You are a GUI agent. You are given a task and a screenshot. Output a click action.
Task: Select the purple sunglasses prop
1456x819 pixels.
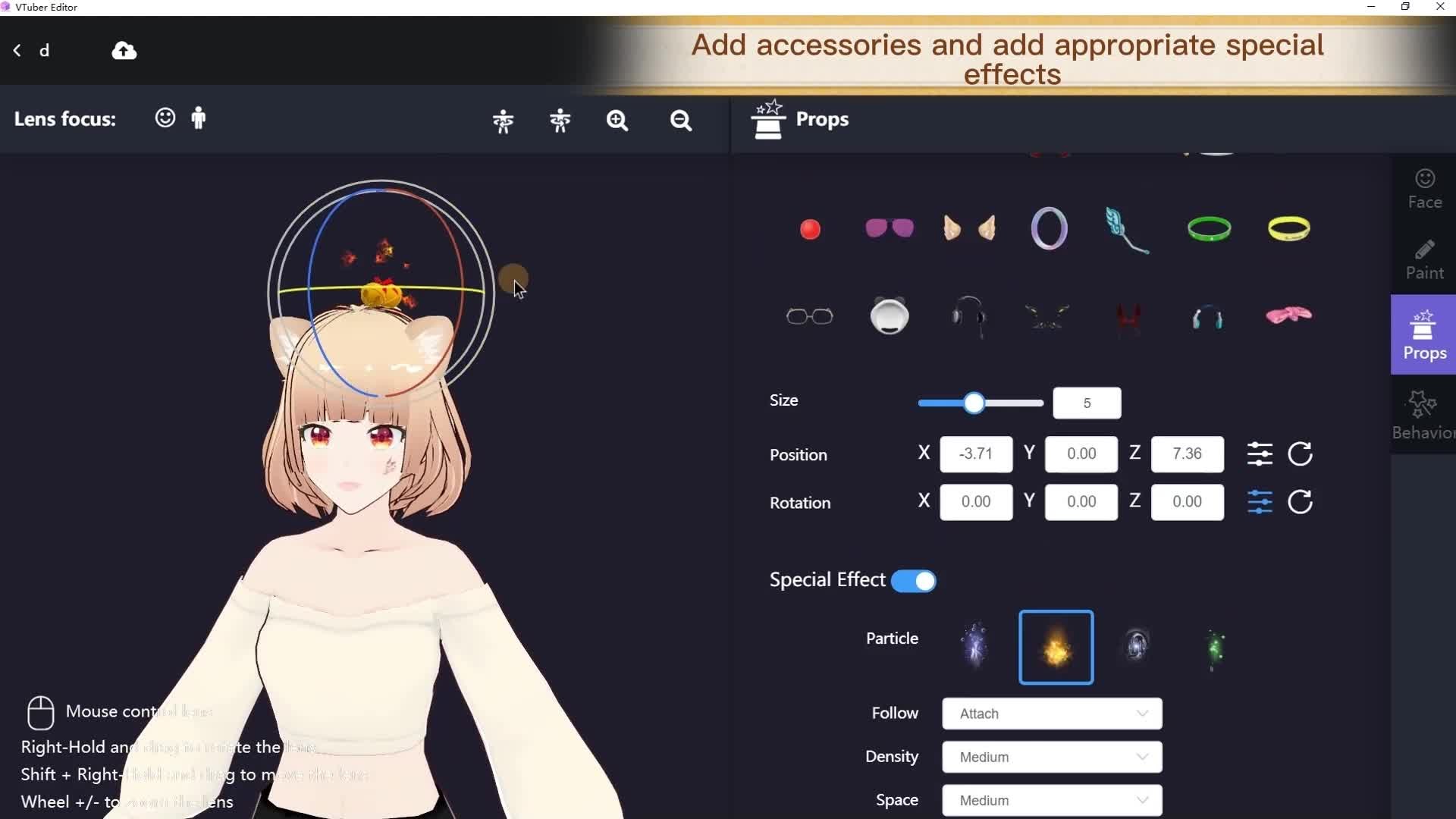(889, 228)
